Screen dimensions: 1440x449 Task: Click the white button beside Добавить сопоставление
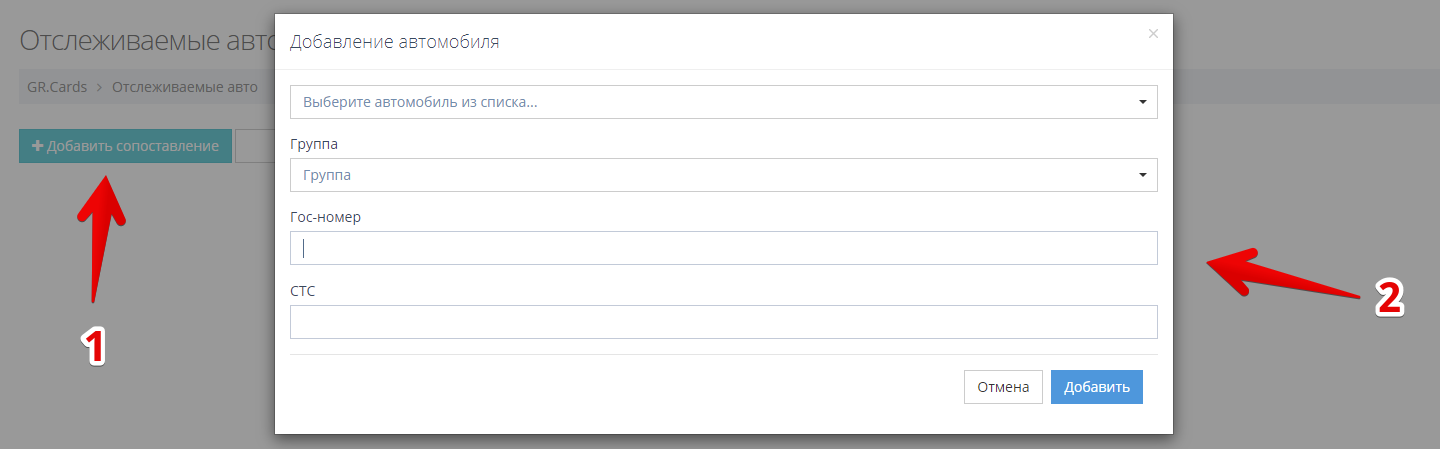(255, 146)
